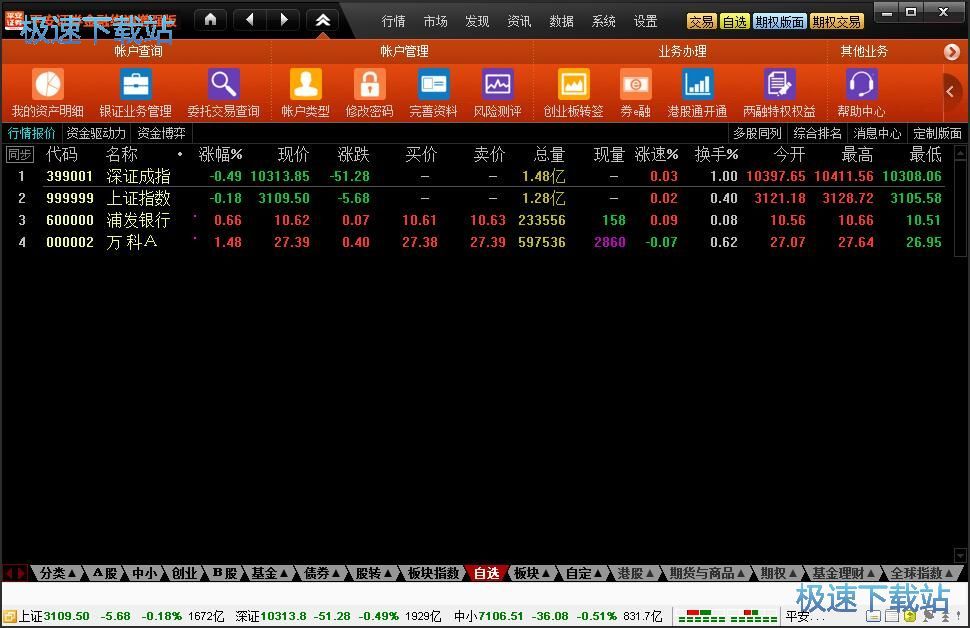Click the 多股同列 button
Screen dimensions: 970x628
[x=757, y=133]
